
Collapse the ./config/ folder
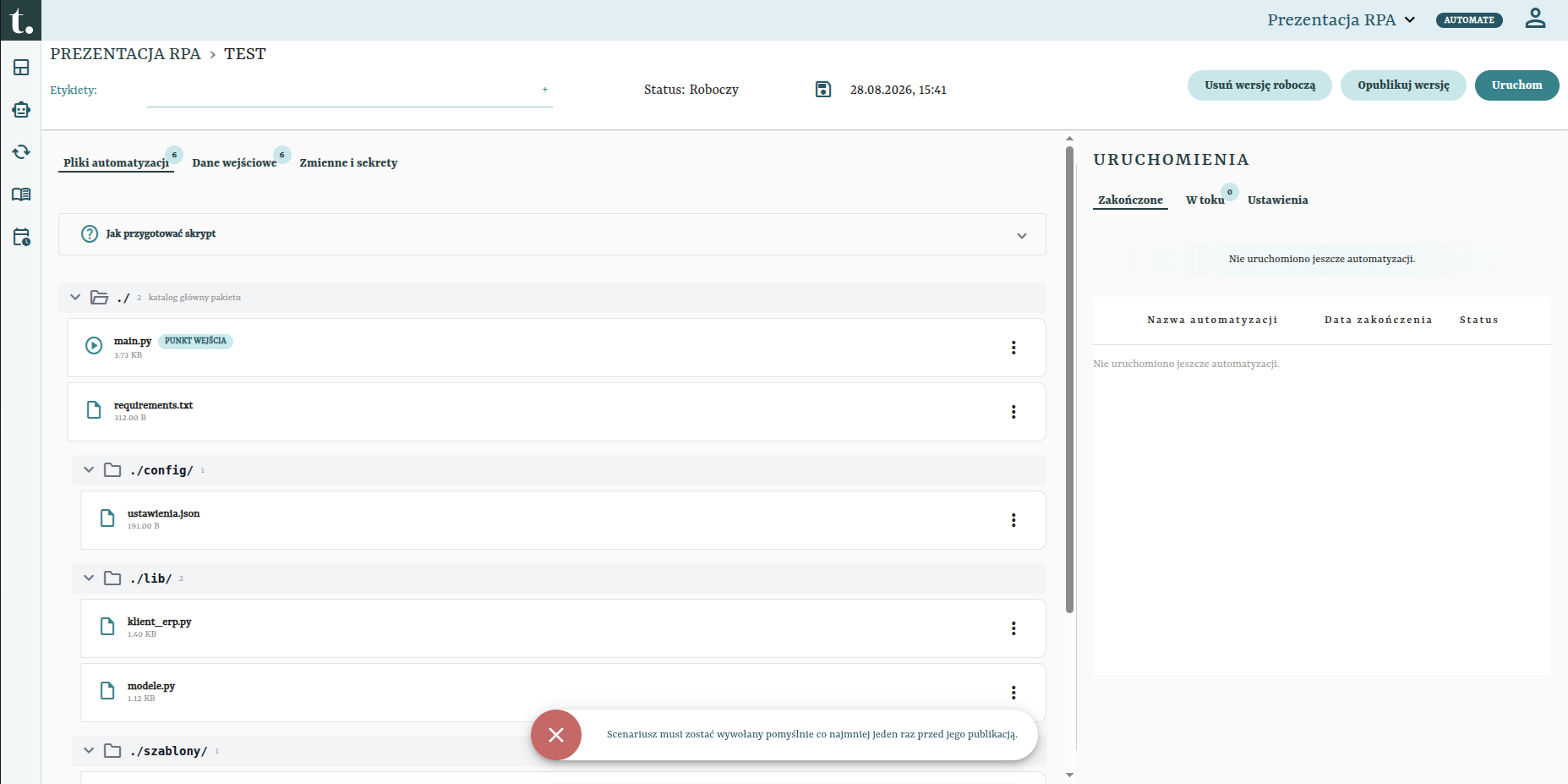coord(89,470)
